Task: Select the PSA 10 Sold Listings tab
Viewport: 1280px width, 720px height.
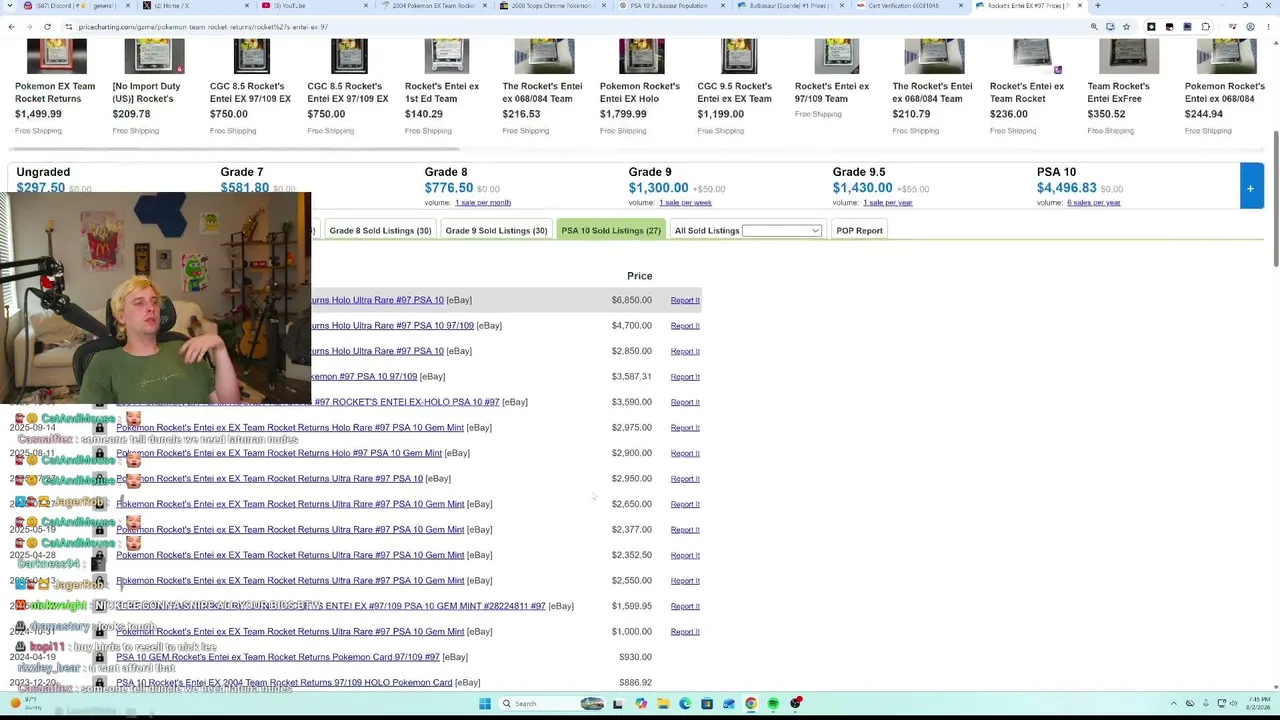Action: [611, 231]
